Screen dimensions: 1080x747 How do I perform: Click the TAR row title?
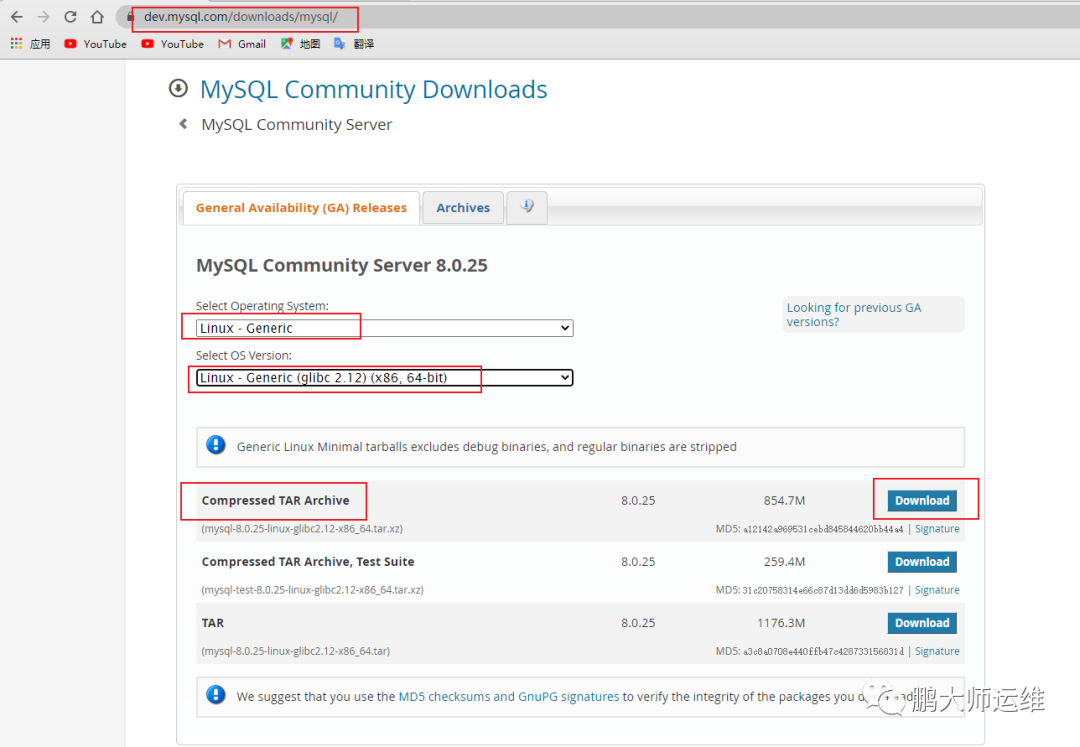[x=213, y=623]
